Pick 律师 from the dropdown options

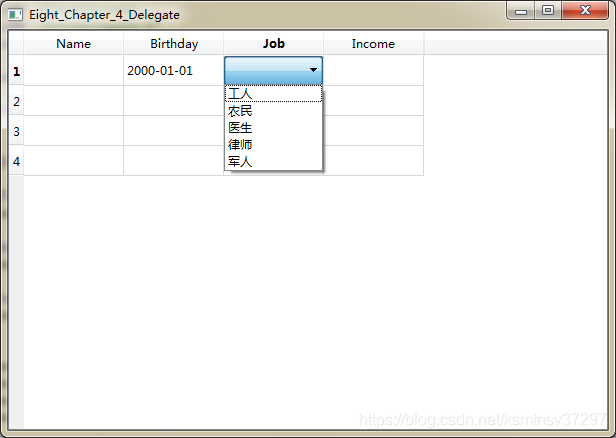tap(273, 145)
